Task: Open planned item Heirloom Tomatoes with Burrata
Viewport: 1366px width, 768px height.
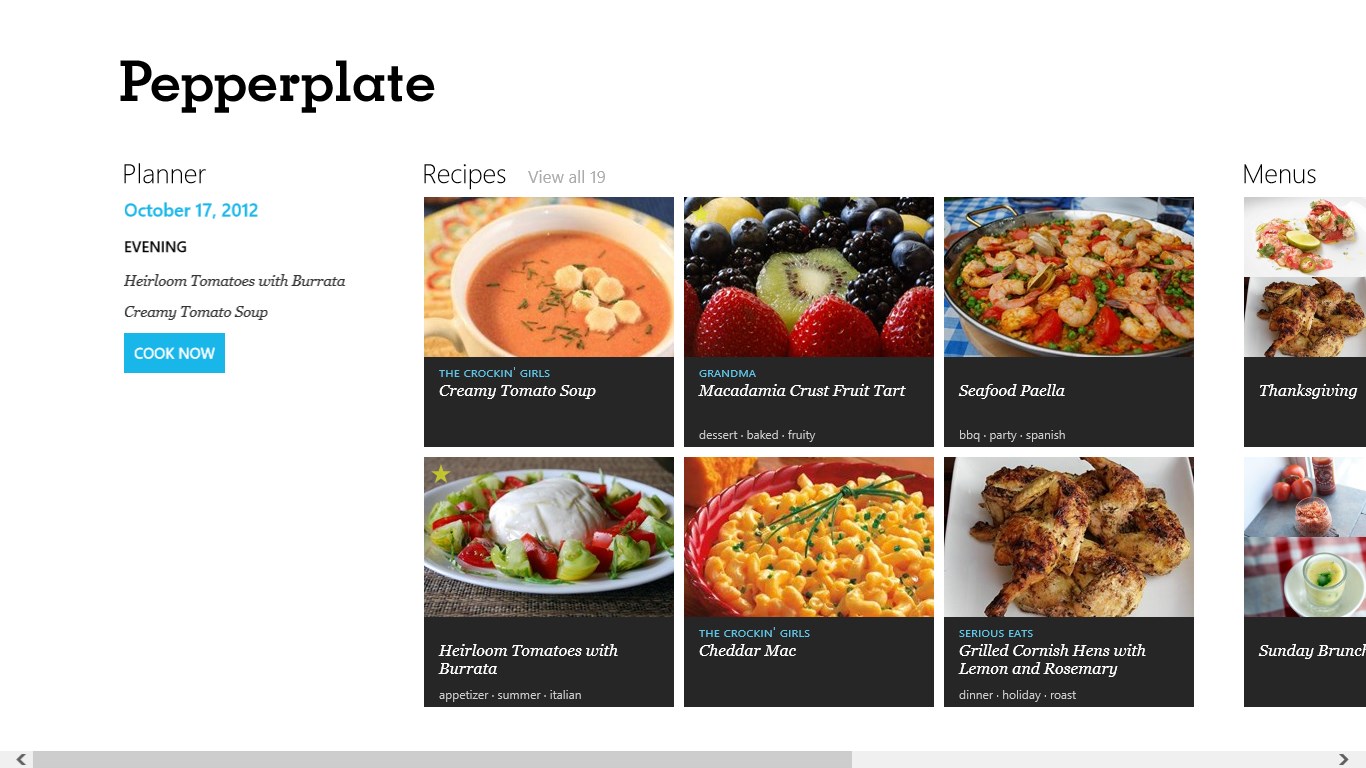Action: point(234,281)
